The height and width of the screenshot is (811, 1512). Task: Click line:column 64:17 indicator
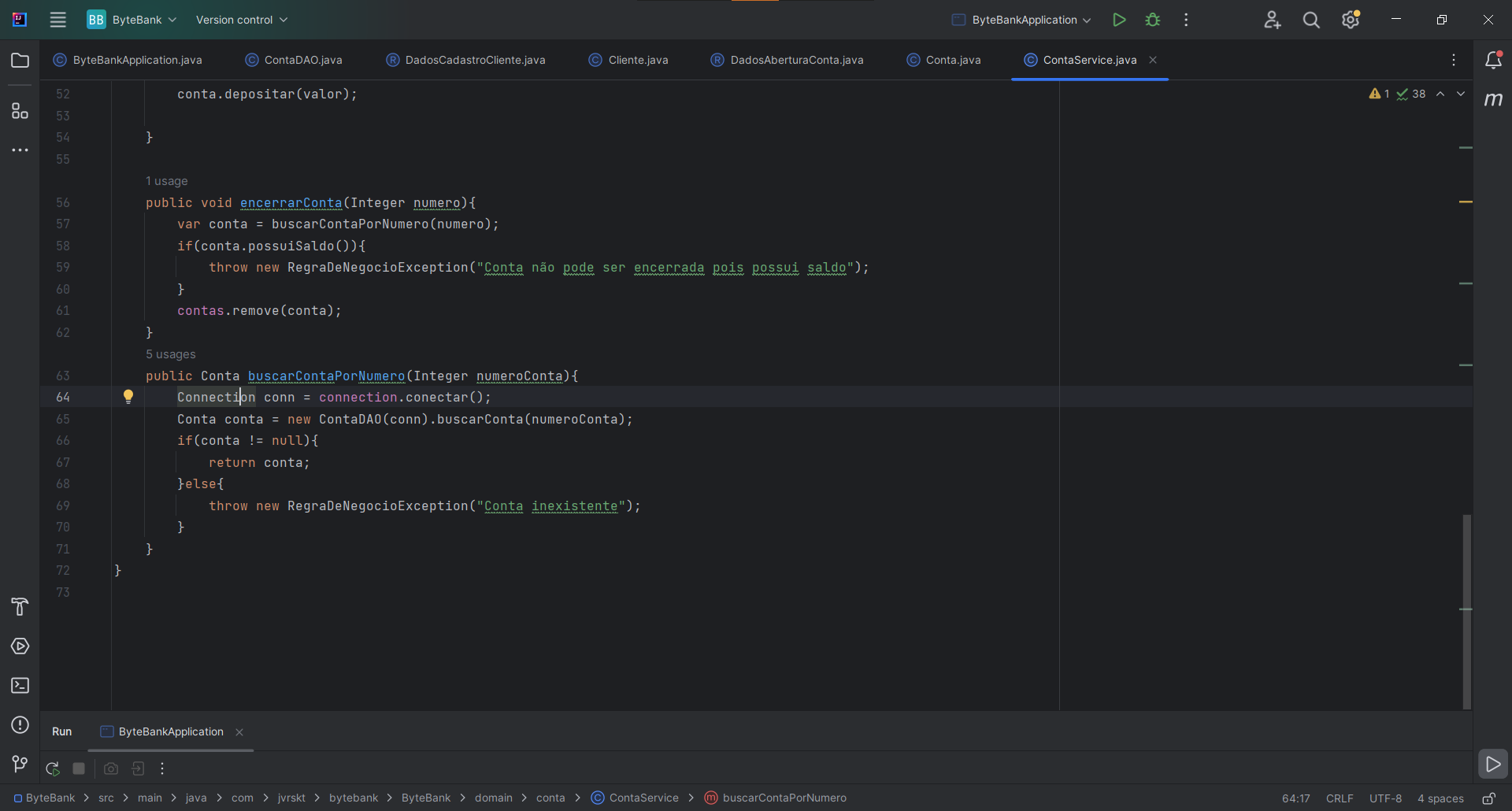point(1296,798)
